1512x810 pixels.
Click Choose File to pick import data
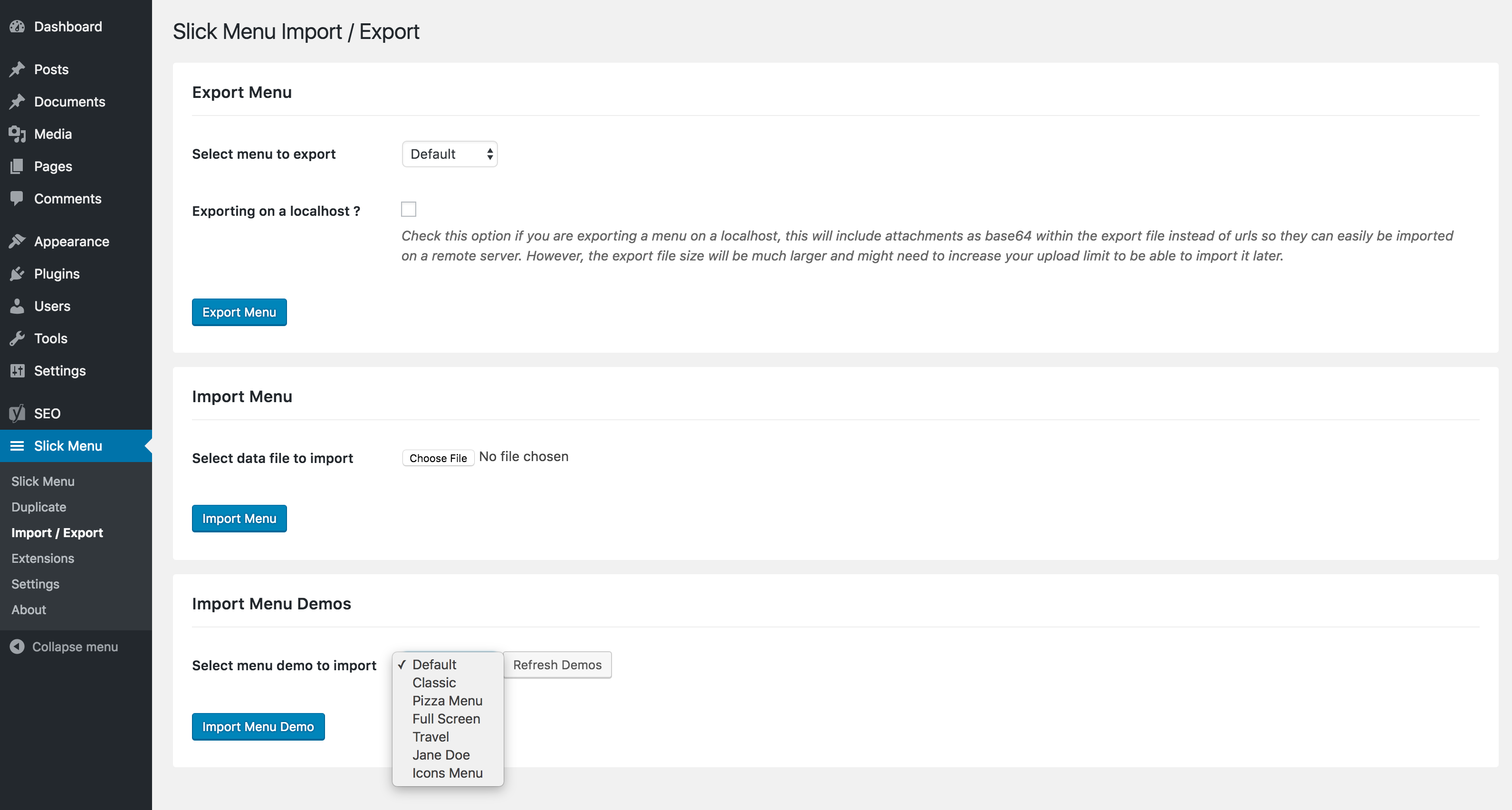pyautogui.click(x=438, y=458)
